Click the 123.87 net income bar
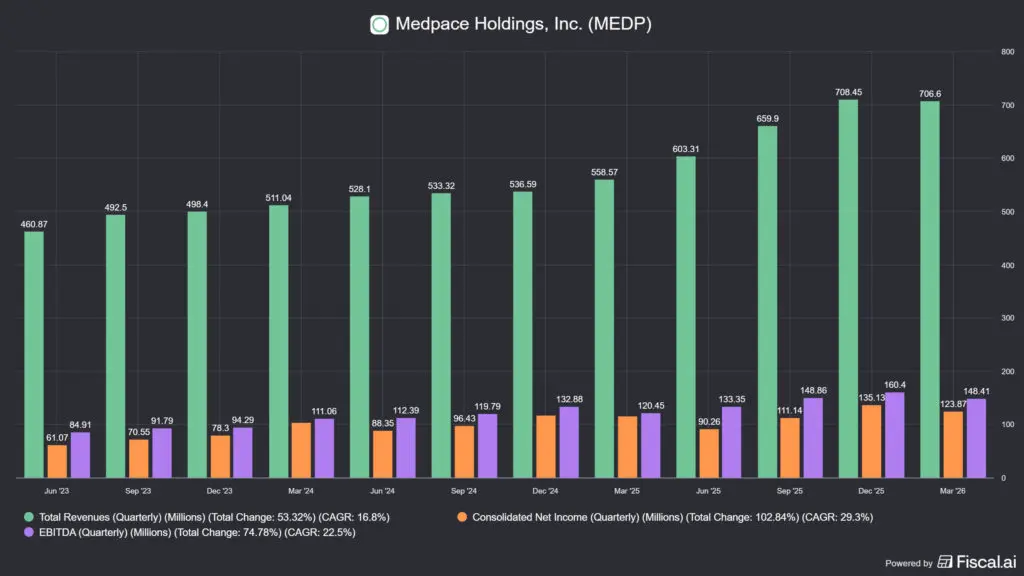This screenshot has height=576, width=1024. point(953,444)
